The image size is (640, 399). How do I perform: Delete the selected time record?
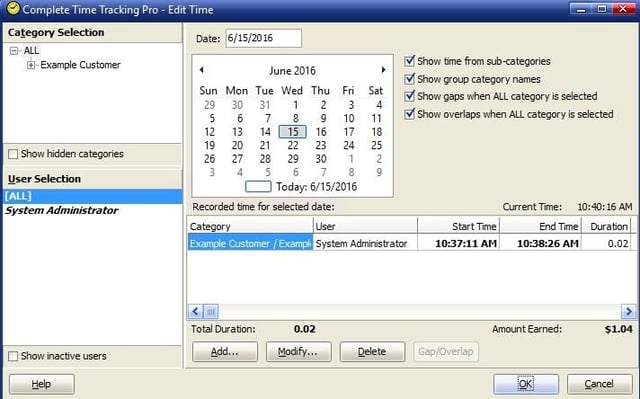click(x=372, y=352)
